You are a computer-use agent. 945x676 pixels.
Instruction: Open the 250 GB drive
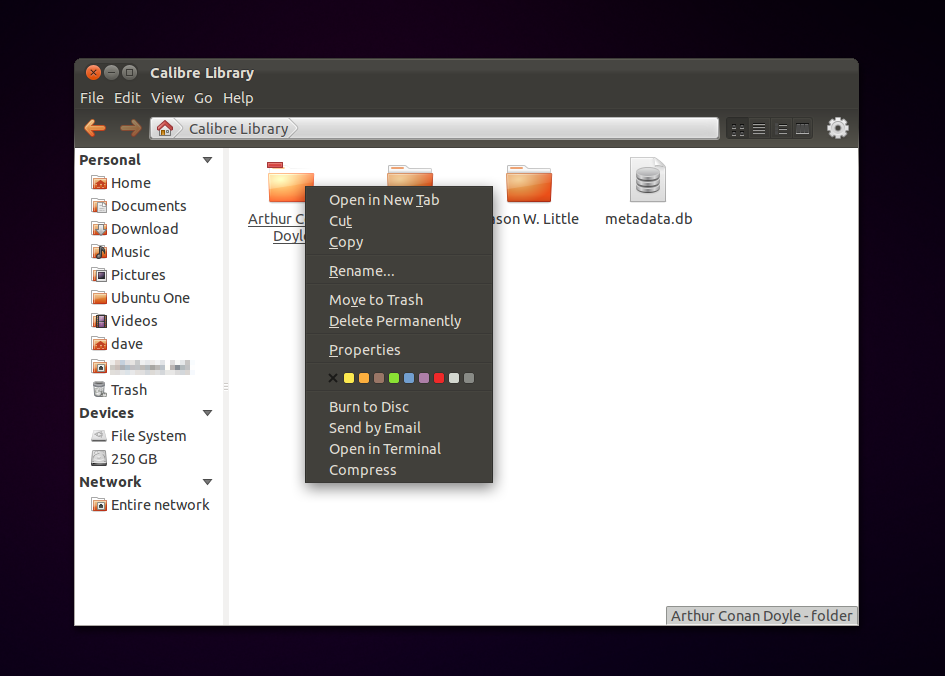[x=124, y=458]
